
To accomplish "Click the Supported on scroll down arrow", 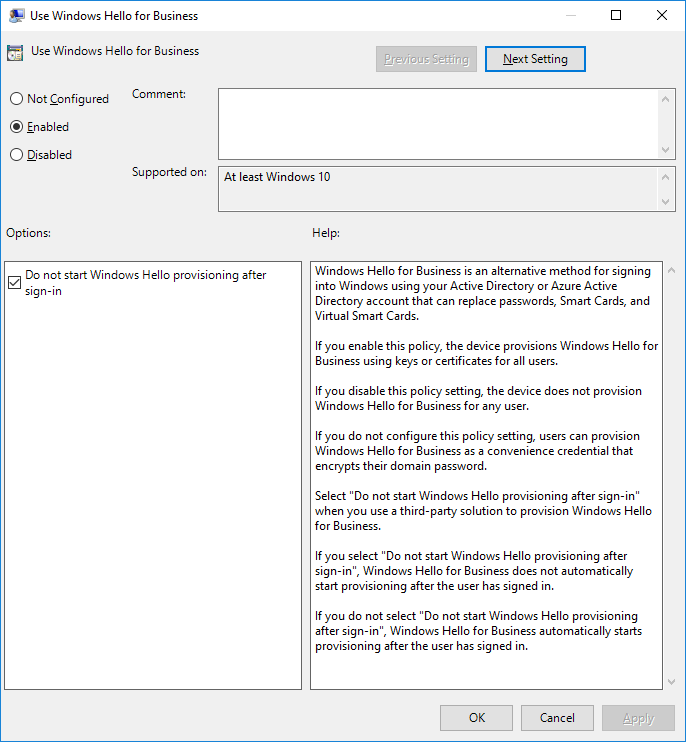I will click(x=667, y=202).
